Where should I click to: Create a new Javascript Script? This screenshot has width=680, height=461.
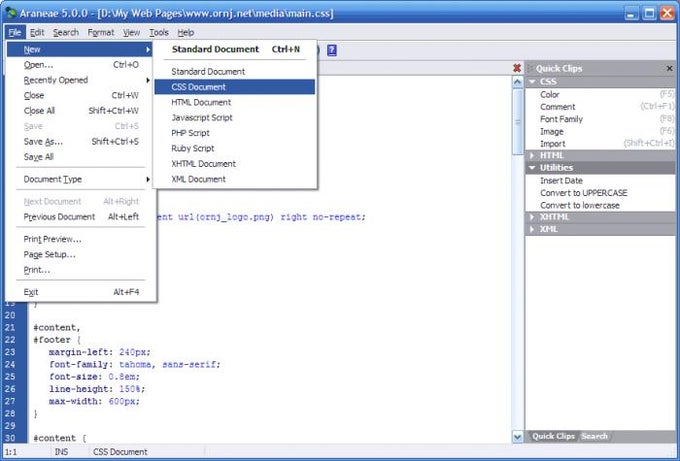click(235, 118)
